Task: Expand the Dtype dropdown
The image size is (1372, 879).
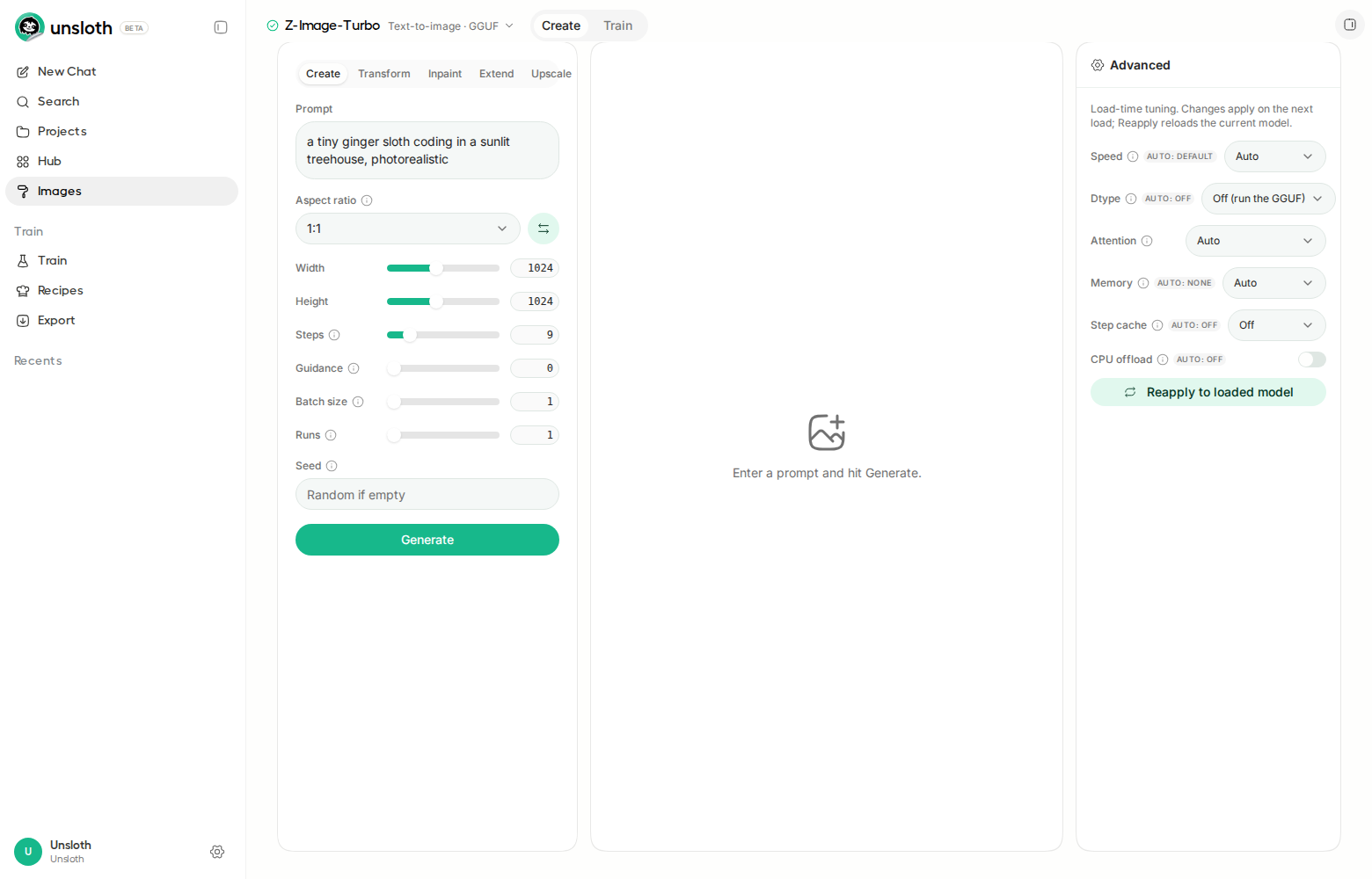Action: [1268, 199]
